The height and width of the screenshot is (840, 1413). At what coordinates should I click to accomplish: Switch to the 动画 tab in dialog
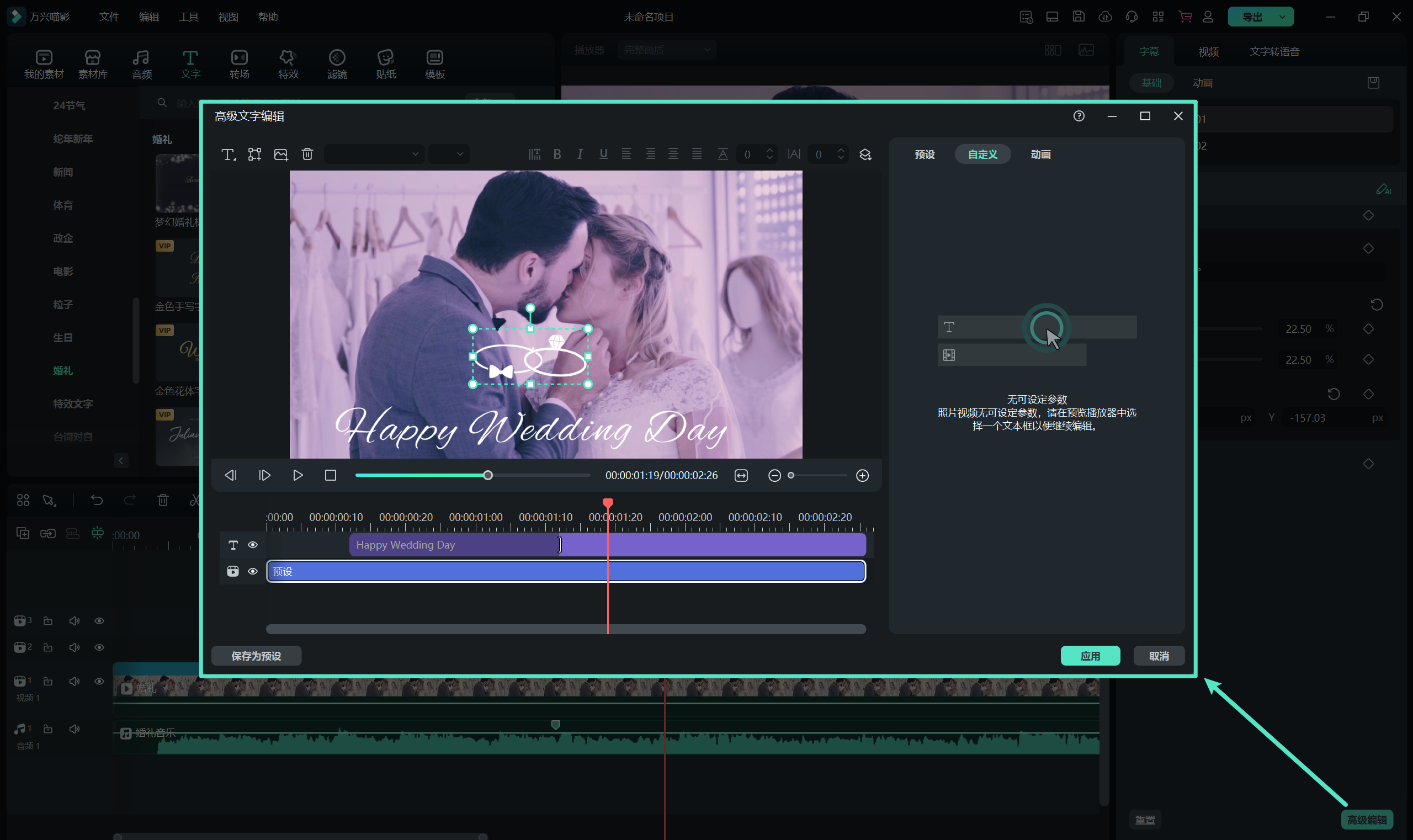click(x=1040, y=155)
